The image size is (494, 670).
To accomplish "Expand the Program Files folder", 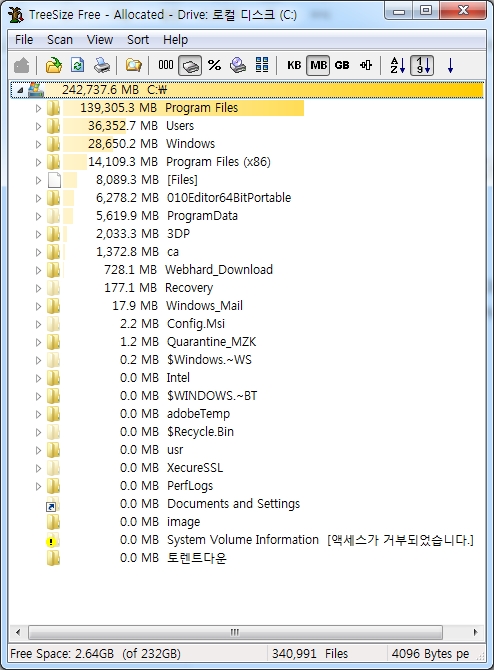I will coord(38,108).
